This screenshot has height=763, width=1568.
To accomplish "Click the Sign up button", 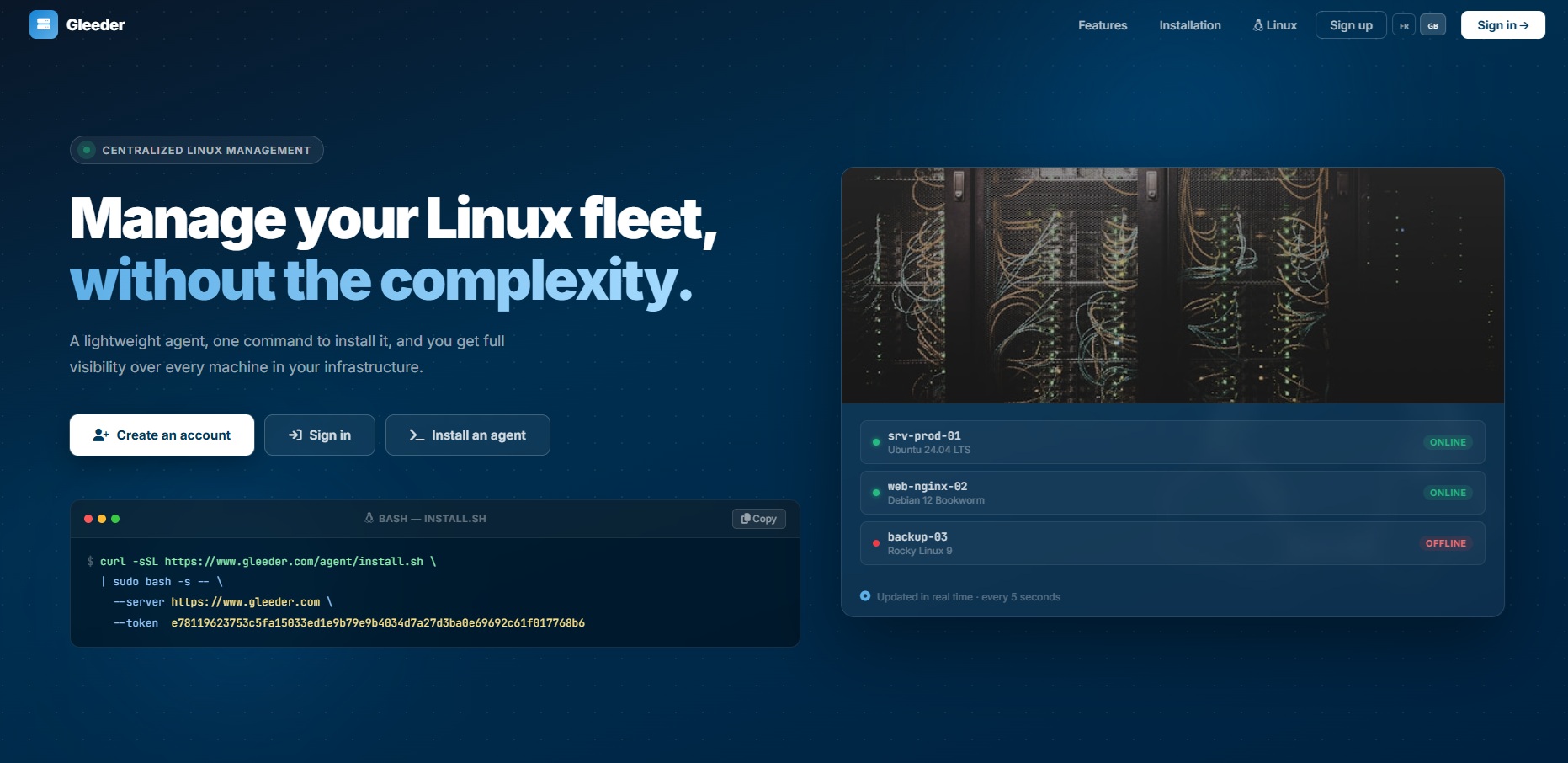I will (x=1351, y=25).
